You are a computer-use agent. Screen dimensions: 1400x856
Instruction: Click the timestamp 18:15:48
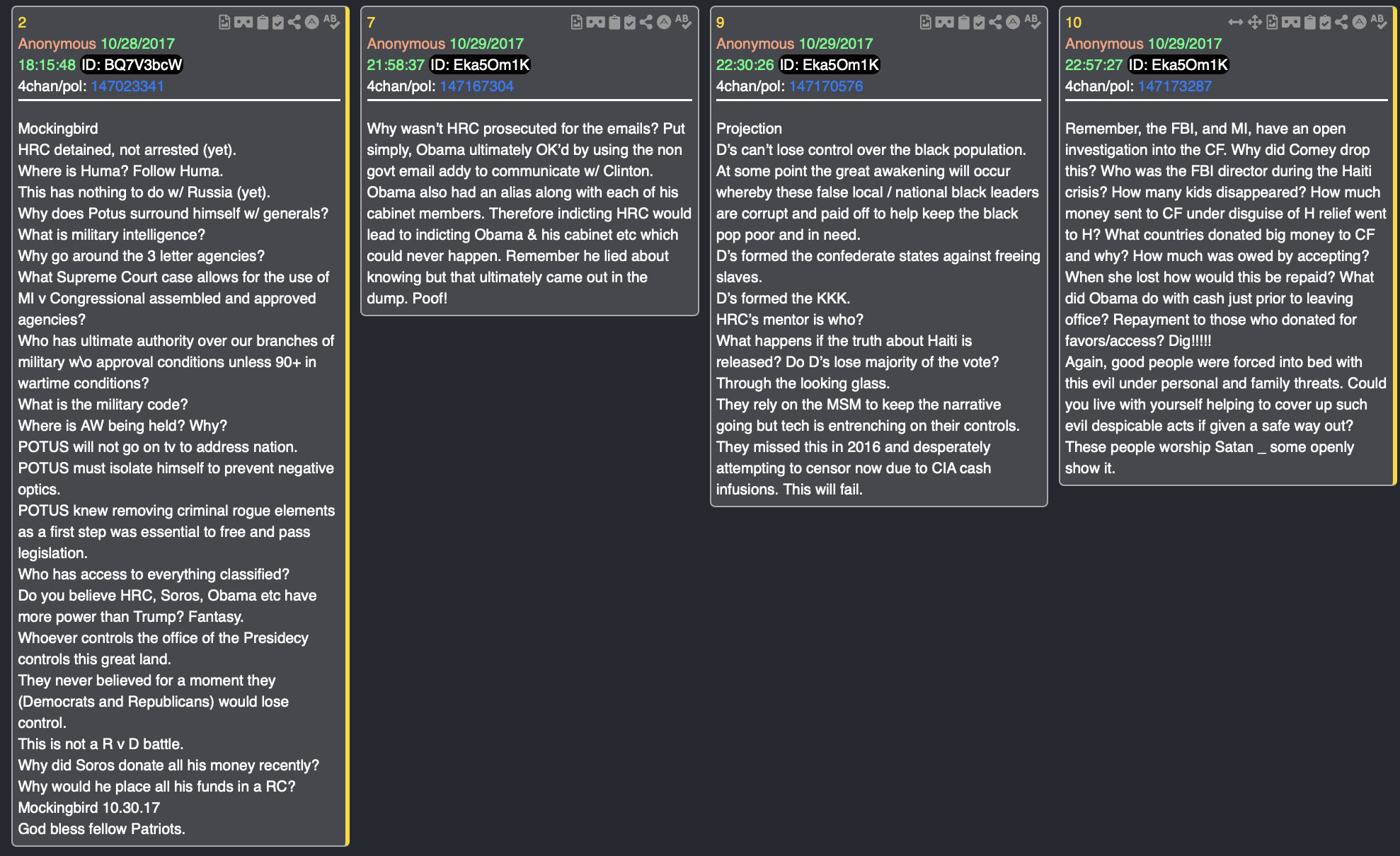47,65
